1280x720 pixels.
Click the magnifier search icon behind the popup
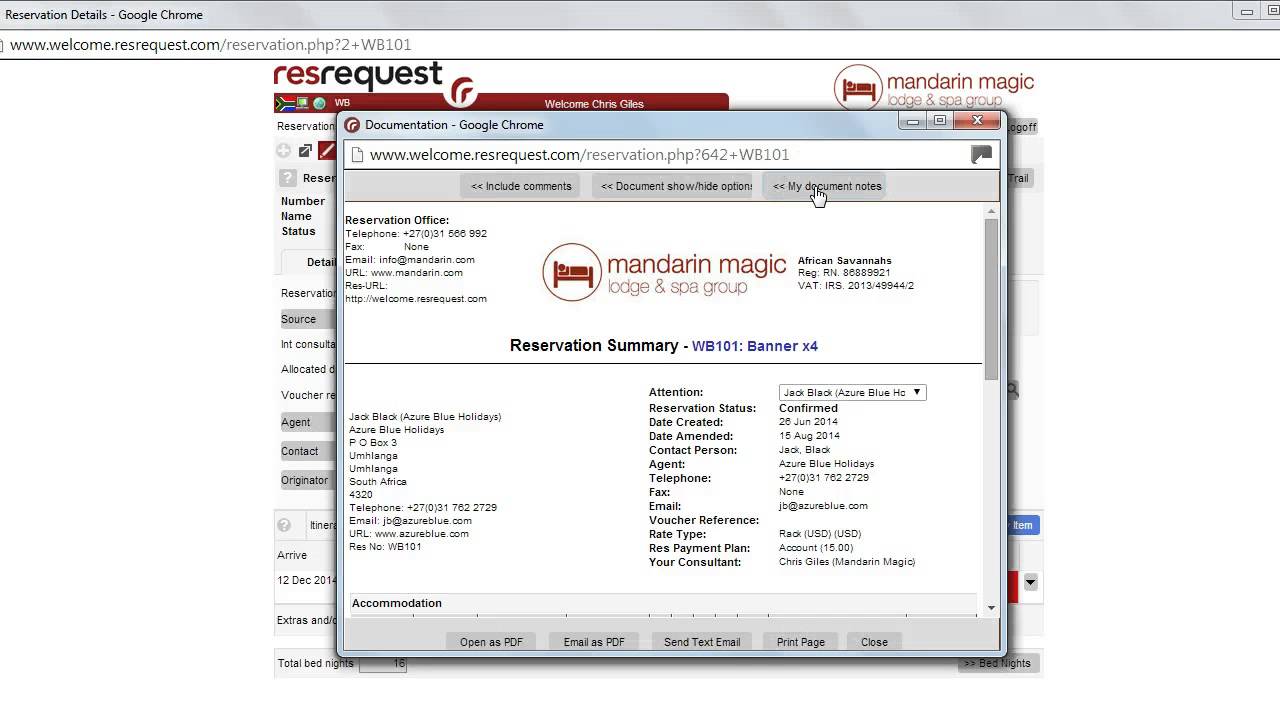[1012, 390]
